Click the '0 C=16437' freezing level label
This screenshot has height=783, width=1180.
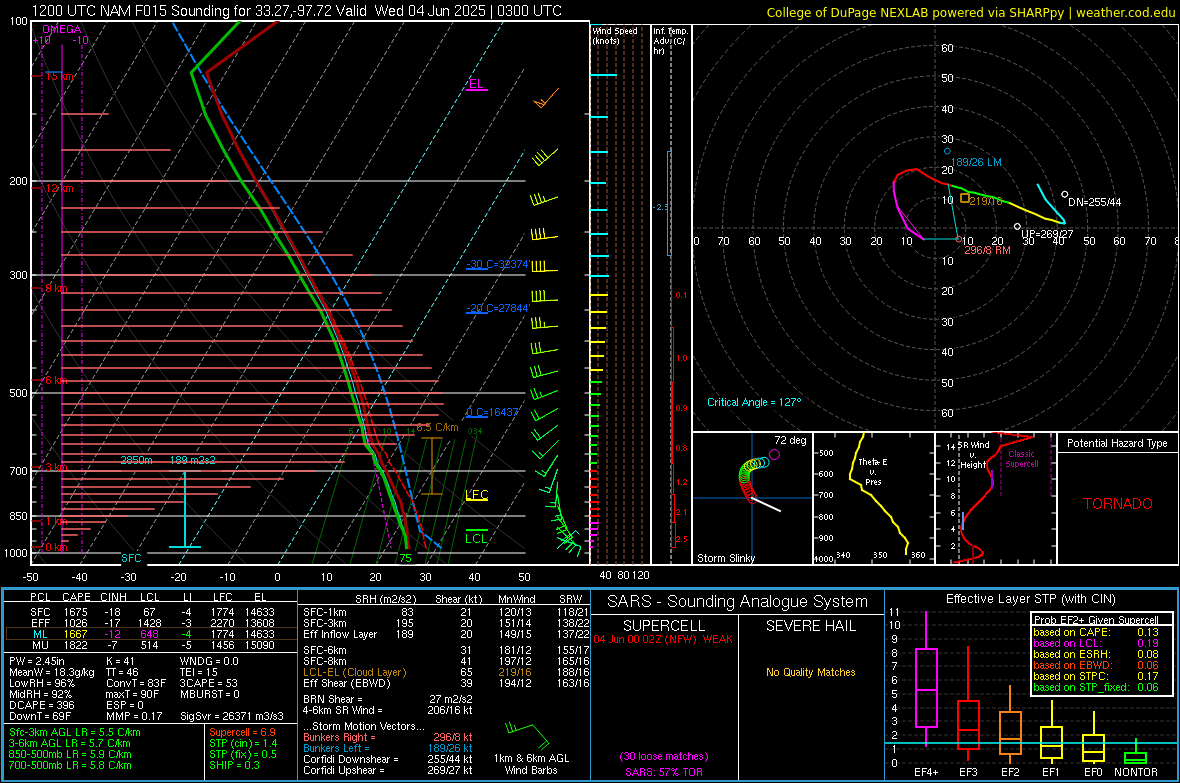click(x=492, y=412)
